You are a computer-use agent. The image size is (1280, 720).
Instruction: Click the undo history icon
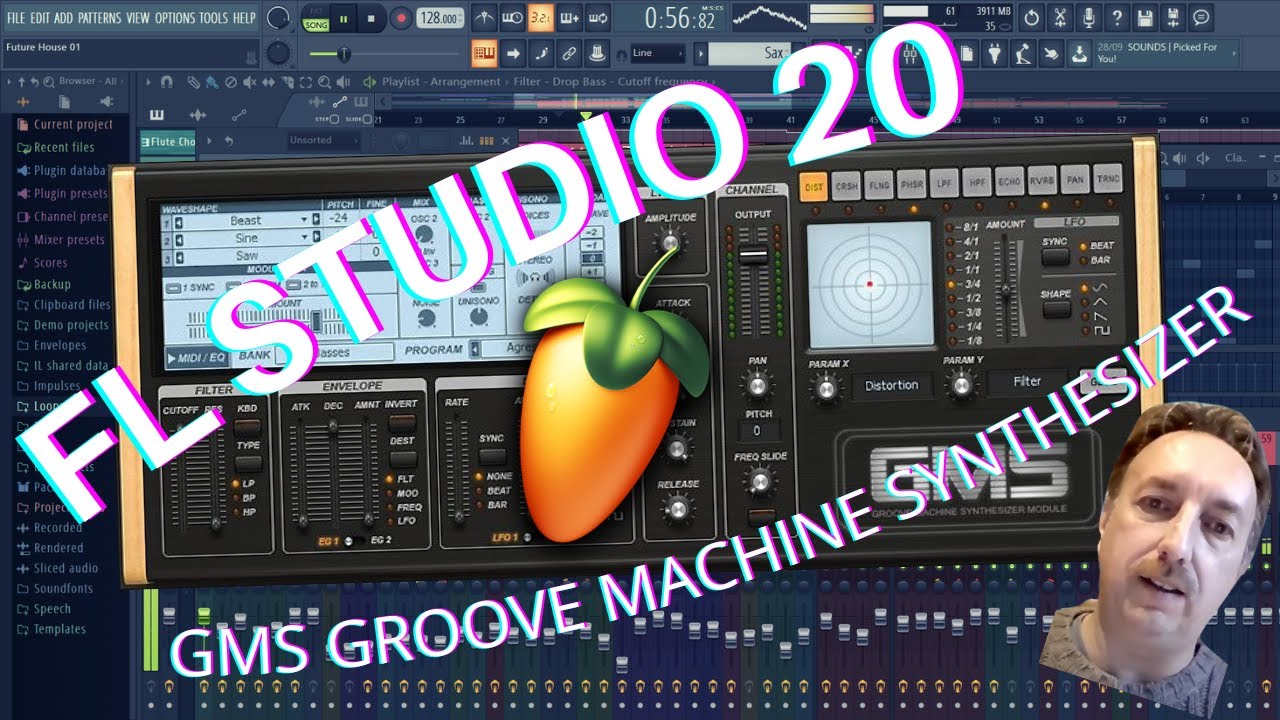1032,18
